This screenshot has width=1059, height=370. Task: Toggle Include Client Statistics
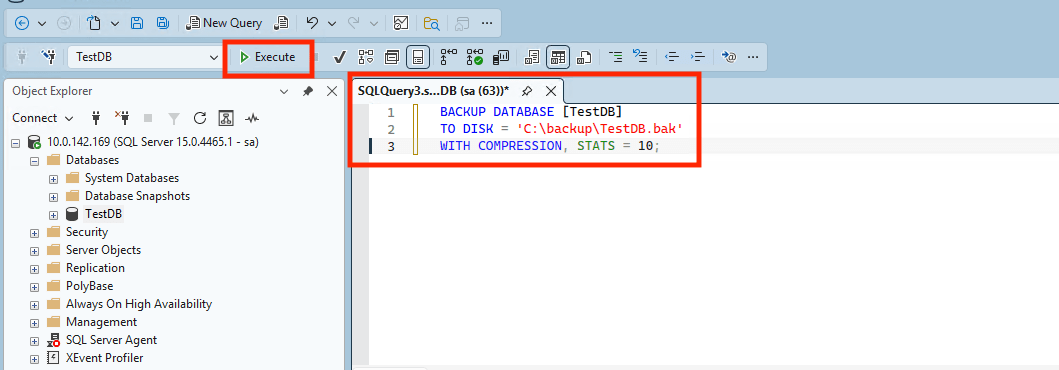click(x=500, y=57)
